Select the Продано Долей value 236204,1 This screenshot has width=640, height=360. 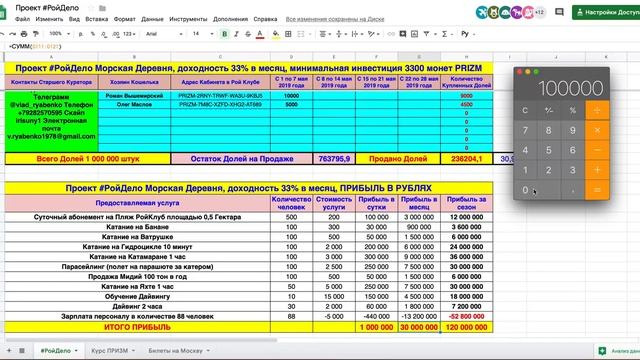click(x=467, y=159)
